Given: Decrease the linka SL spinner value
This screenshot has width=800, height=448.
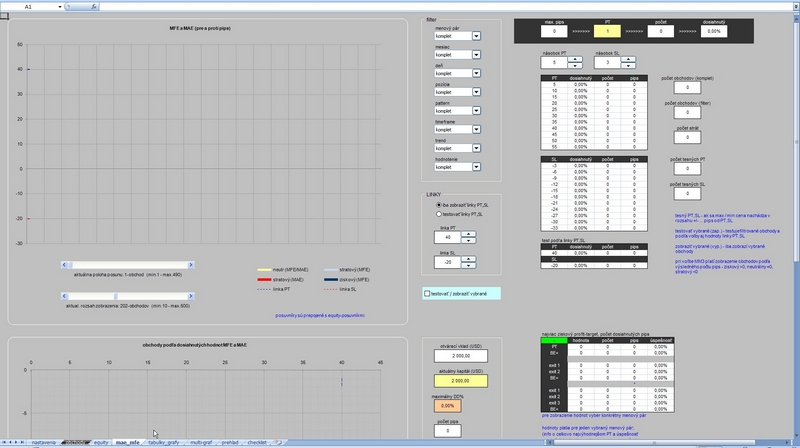Looking at the screenshot, I should coord(468,265).
